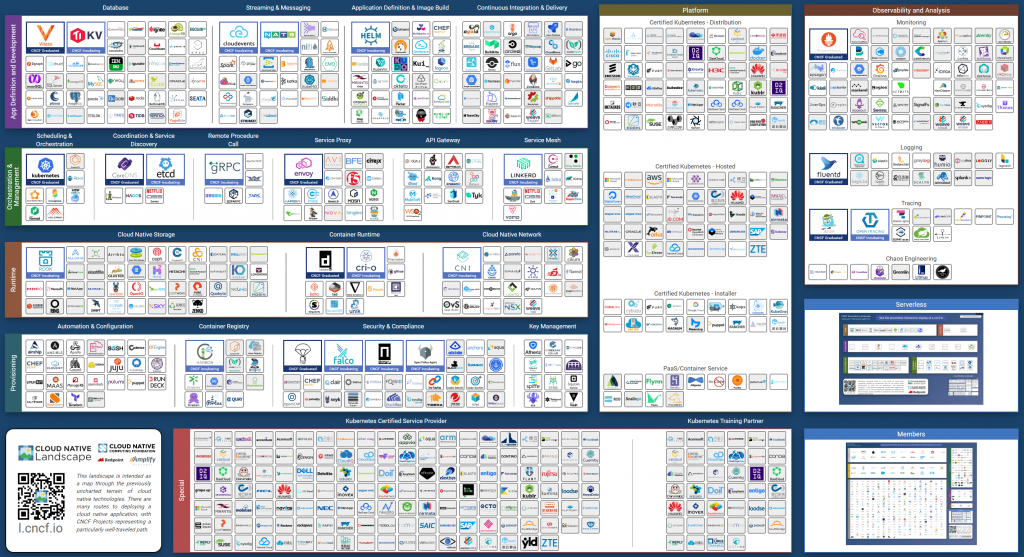Open the docker distribution logo

click(x=758, y=53)
